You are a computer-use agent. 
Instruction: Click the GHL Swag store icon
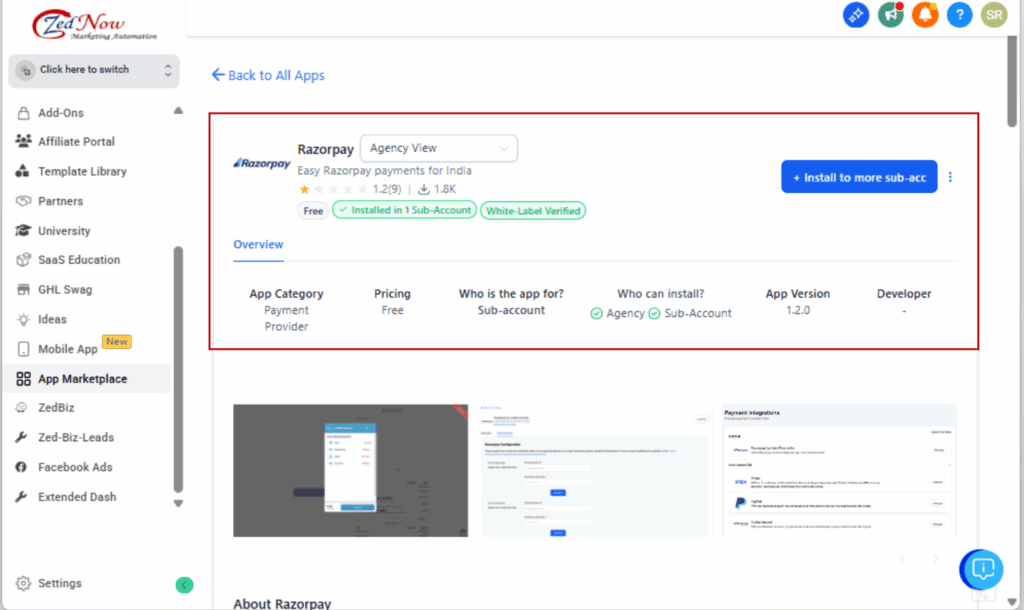(x=24, y=289)
